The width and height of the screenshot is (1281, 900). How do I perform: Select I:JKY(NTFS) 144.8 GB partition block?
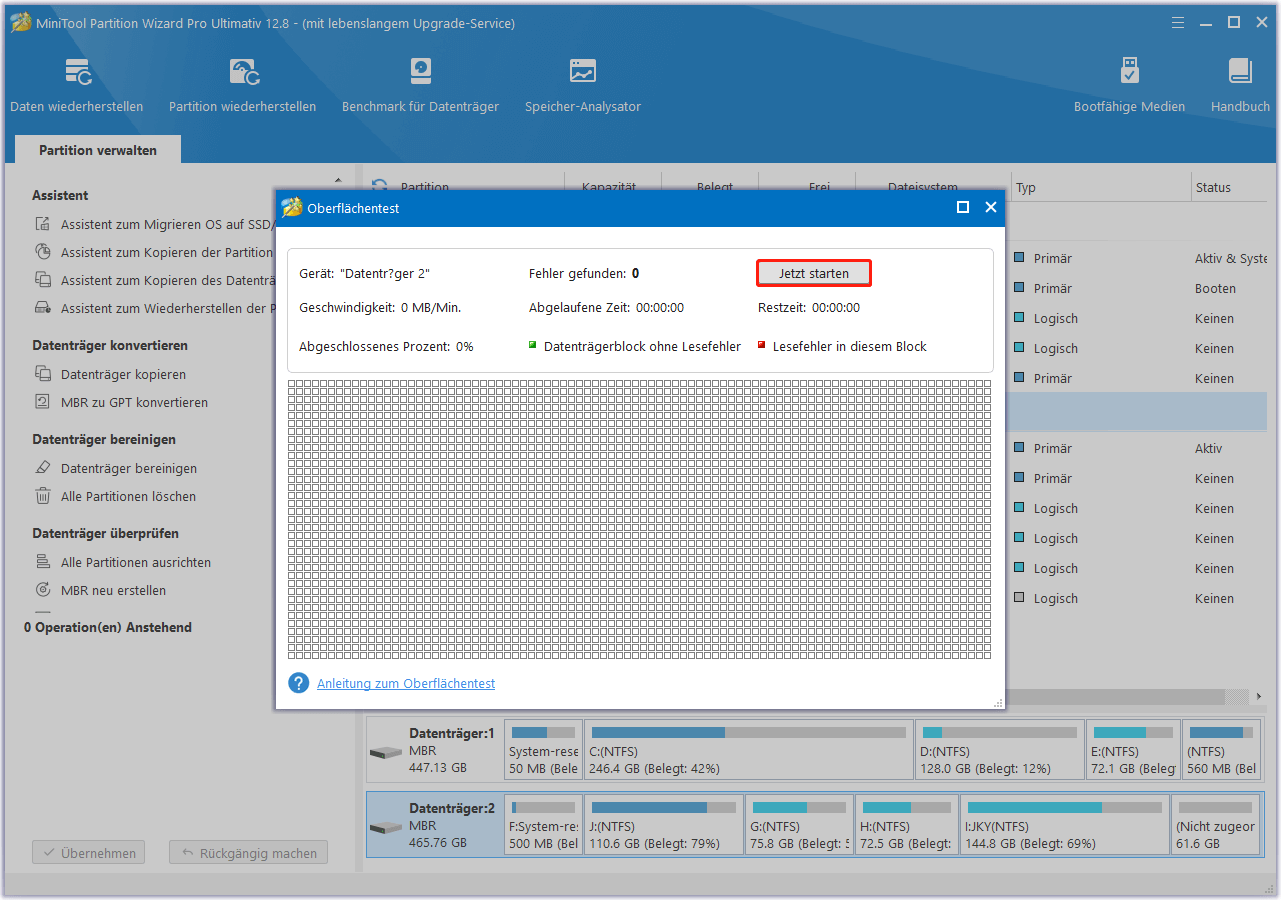pyautogui.click(x=1065, y=825)
